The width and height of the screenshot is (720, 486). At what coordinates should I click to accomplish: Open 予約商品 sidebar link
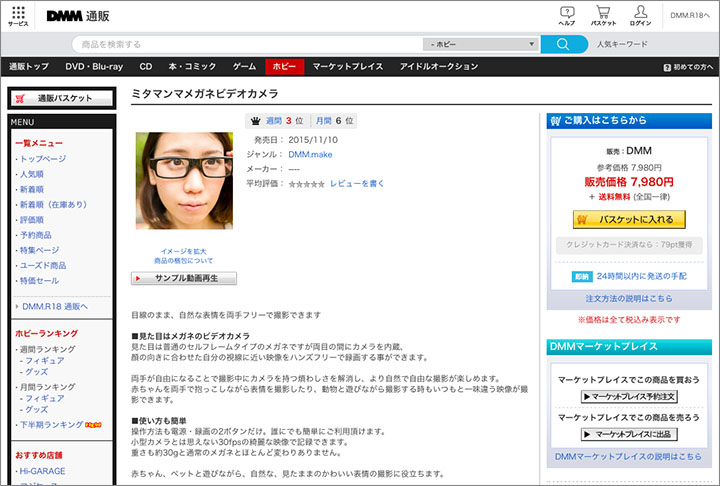coord(36,235)
